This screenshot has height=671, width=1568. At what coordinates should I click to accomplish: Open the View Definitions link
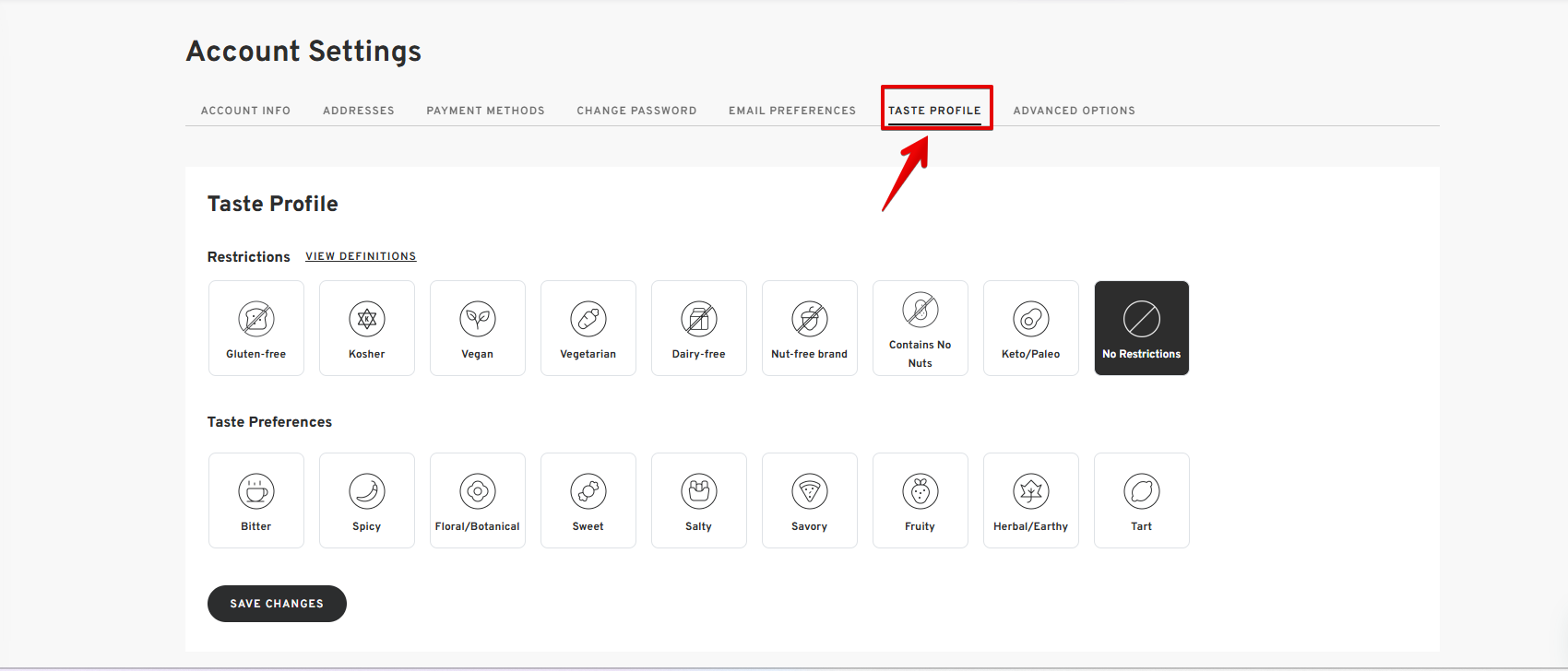pos(361,256)
